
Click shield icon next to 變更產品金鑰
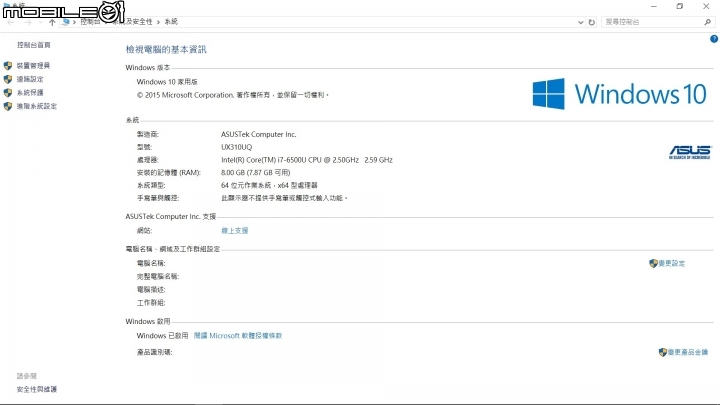663,352
